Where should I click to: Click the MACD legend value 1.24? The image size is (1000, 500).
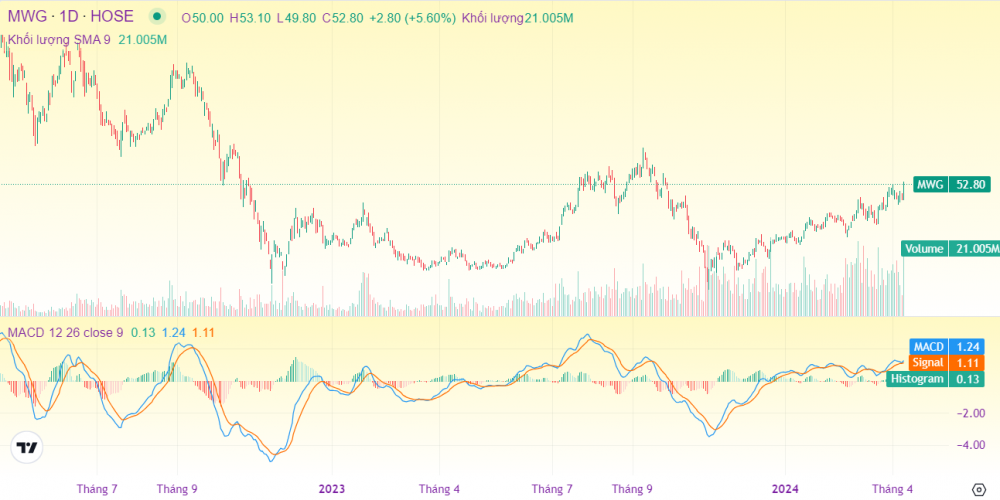pos(173,333)
